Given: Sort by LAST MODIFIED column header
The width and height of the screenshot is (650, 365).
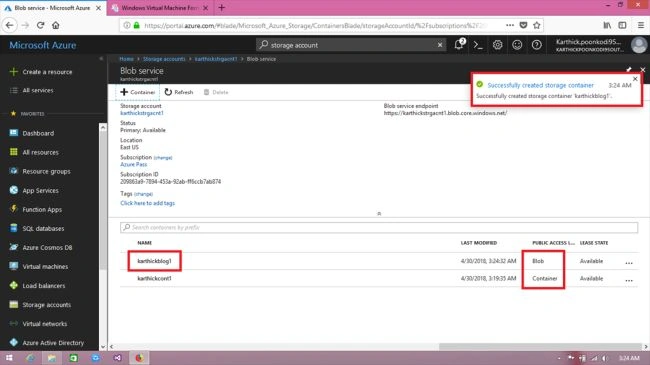Looking at the screenshot, I should click(479, 243).
